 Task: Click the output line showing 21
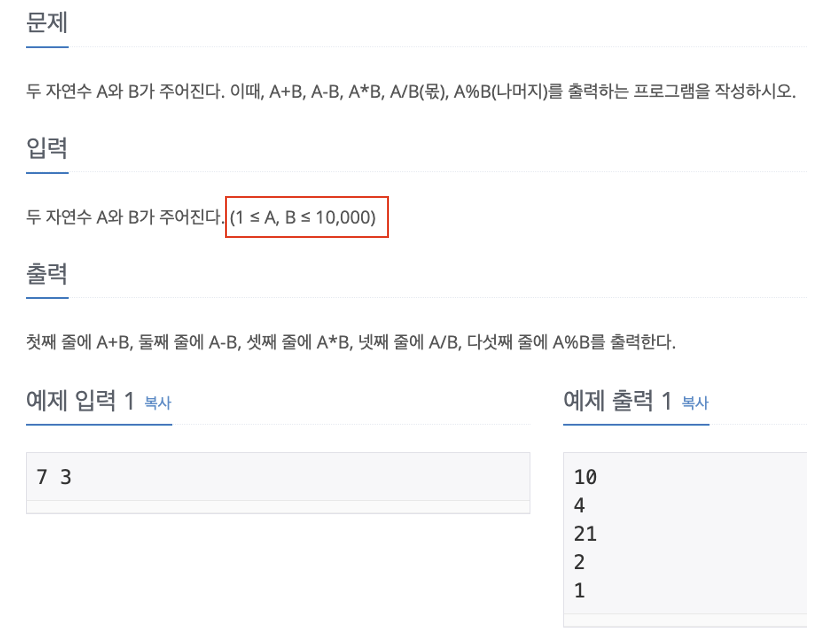(x=583, y=534)
